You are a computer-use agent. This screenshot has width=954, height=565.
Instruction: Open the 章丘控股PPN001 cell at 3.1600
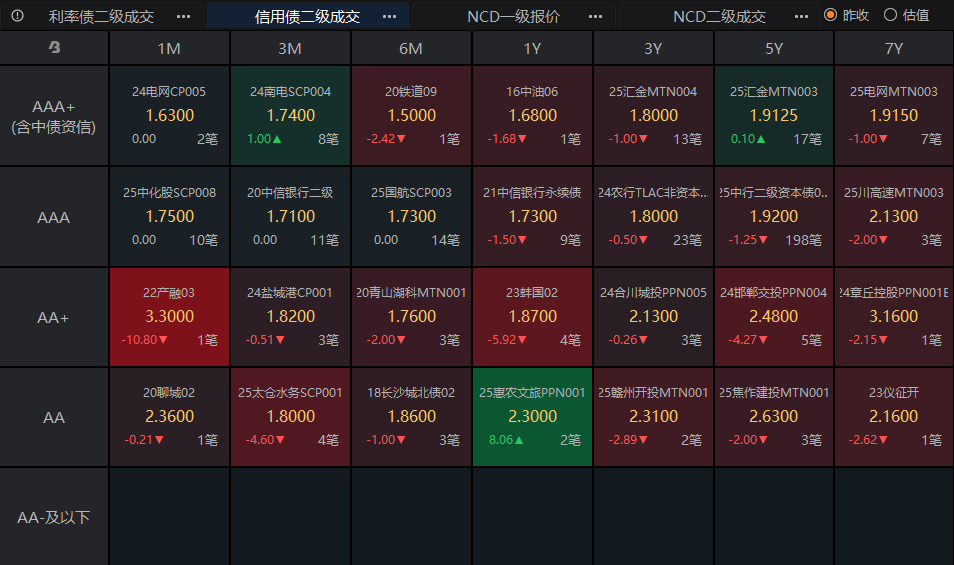pyautogui.click(x=894, y=317)
